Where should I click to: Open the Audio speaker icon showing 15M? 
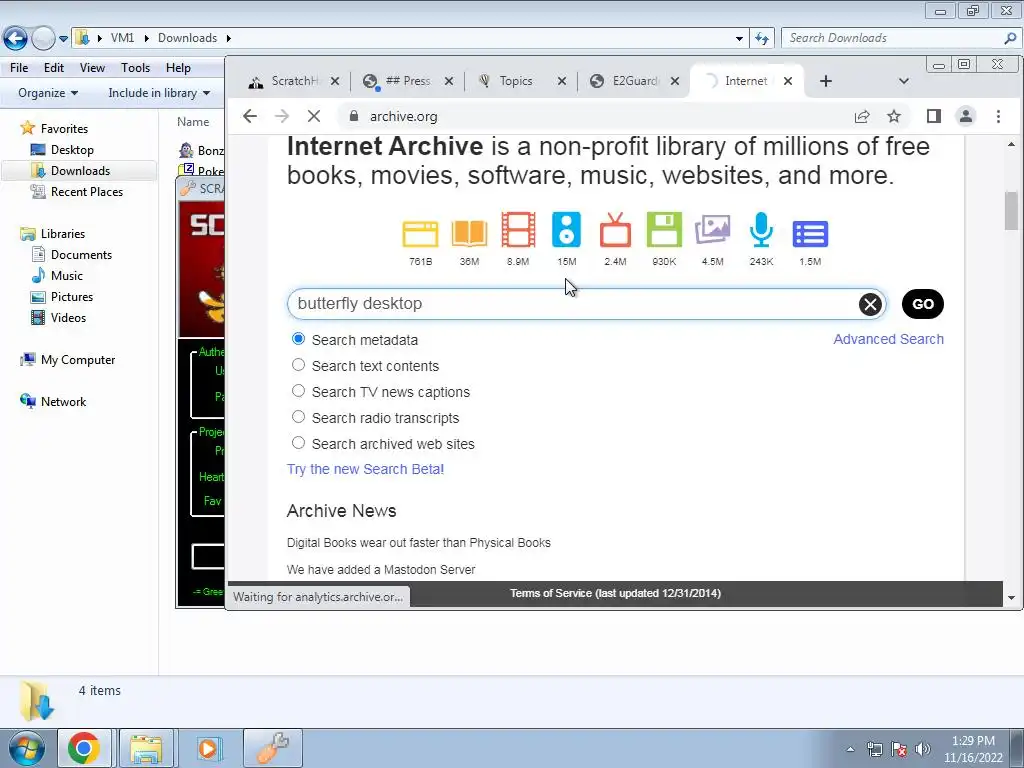(x=566, y=230)
